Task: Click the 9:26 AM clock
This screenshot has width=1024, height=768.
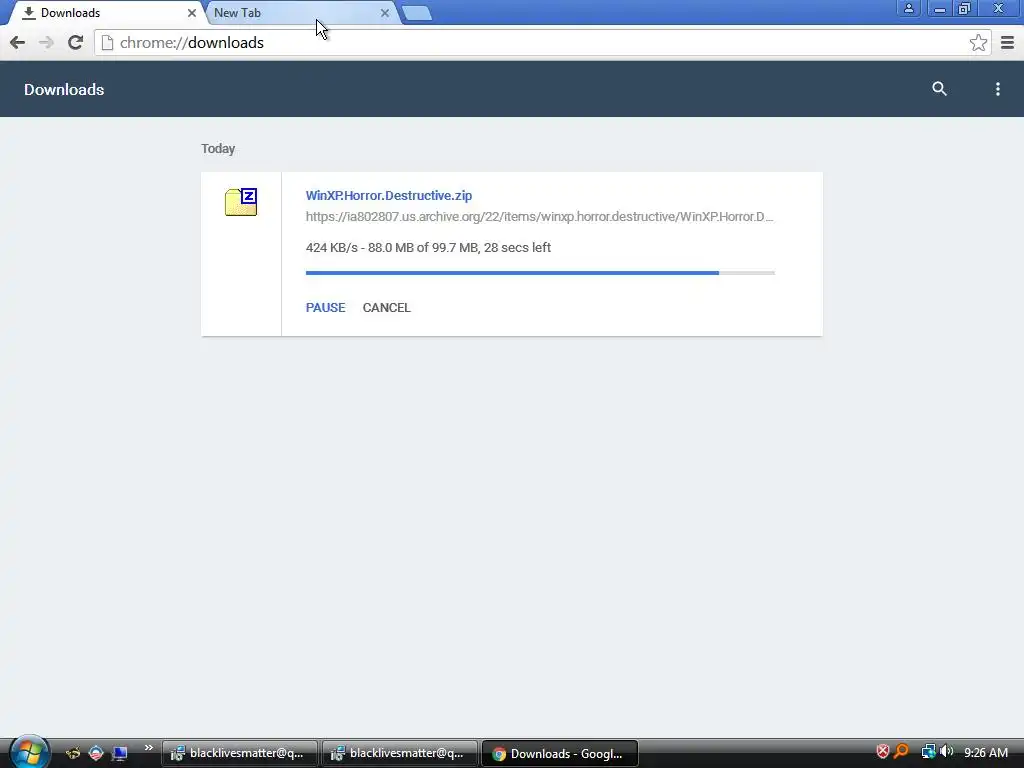Action: pos(985,753)
